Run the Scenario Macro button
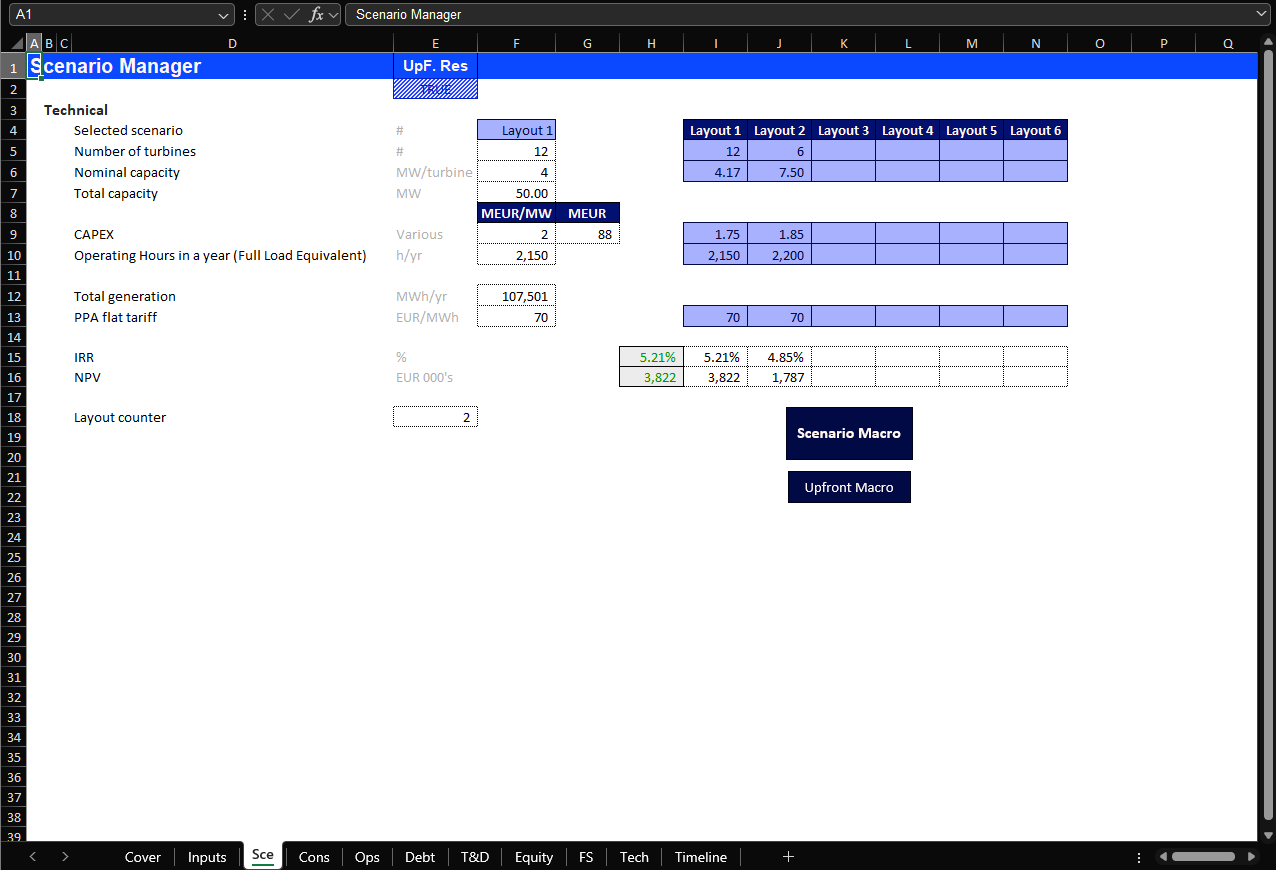 [848, 433]
